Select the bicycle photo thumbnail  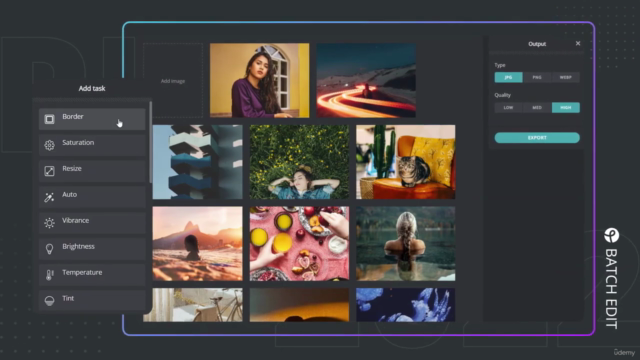(193, 305)
